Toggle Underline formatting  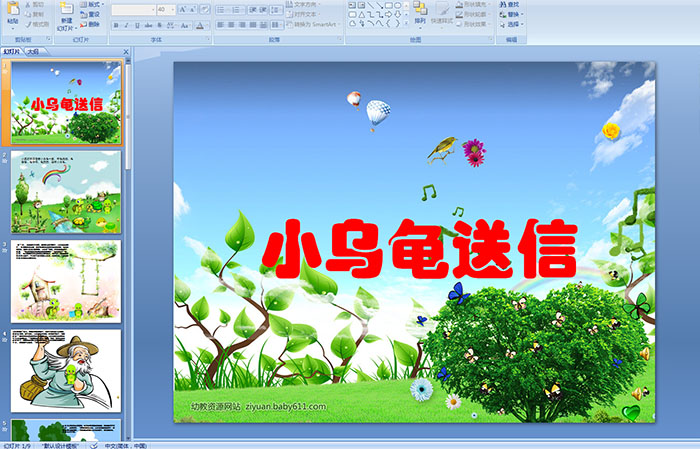138,25
